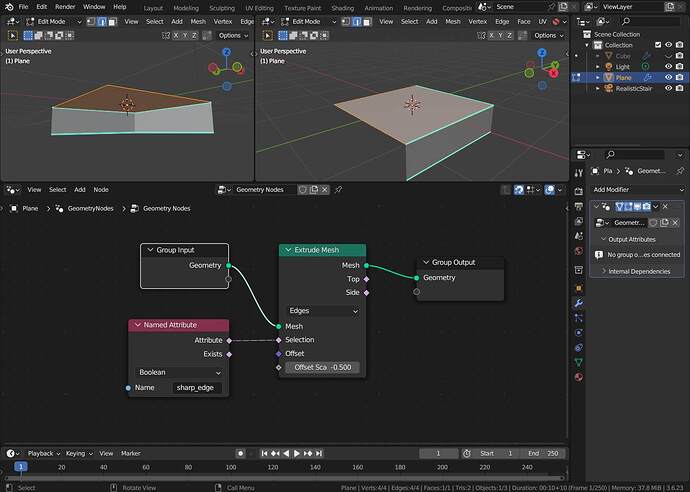The height and width of the screenshot is (492, 690).
Task: Unlink node group in node editor header
Action: click(x=324, y=190)
